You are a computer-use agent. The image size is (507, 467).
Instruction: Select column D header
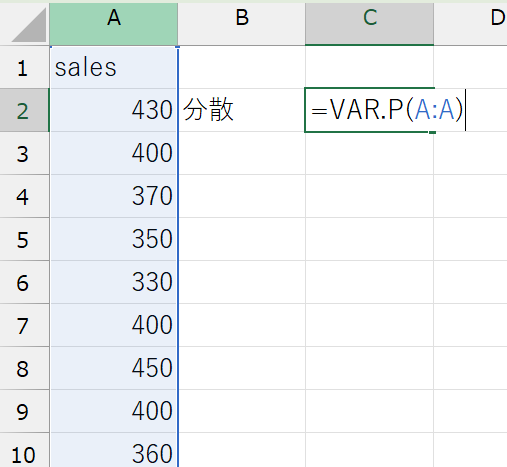point(470,24)
